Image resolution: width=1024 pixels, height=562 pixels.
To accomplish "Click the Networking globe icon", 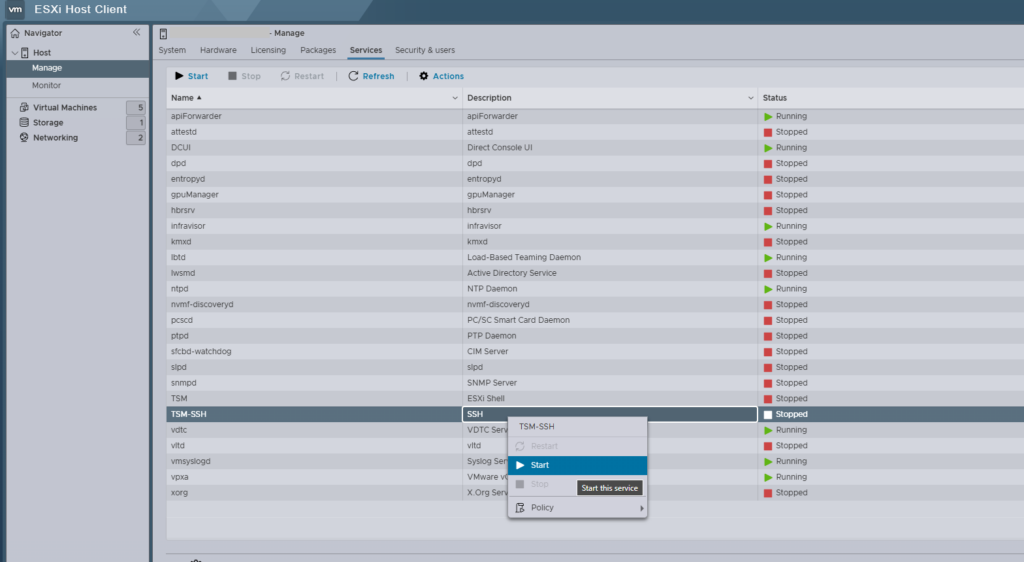I will click(x=24, y=137).
